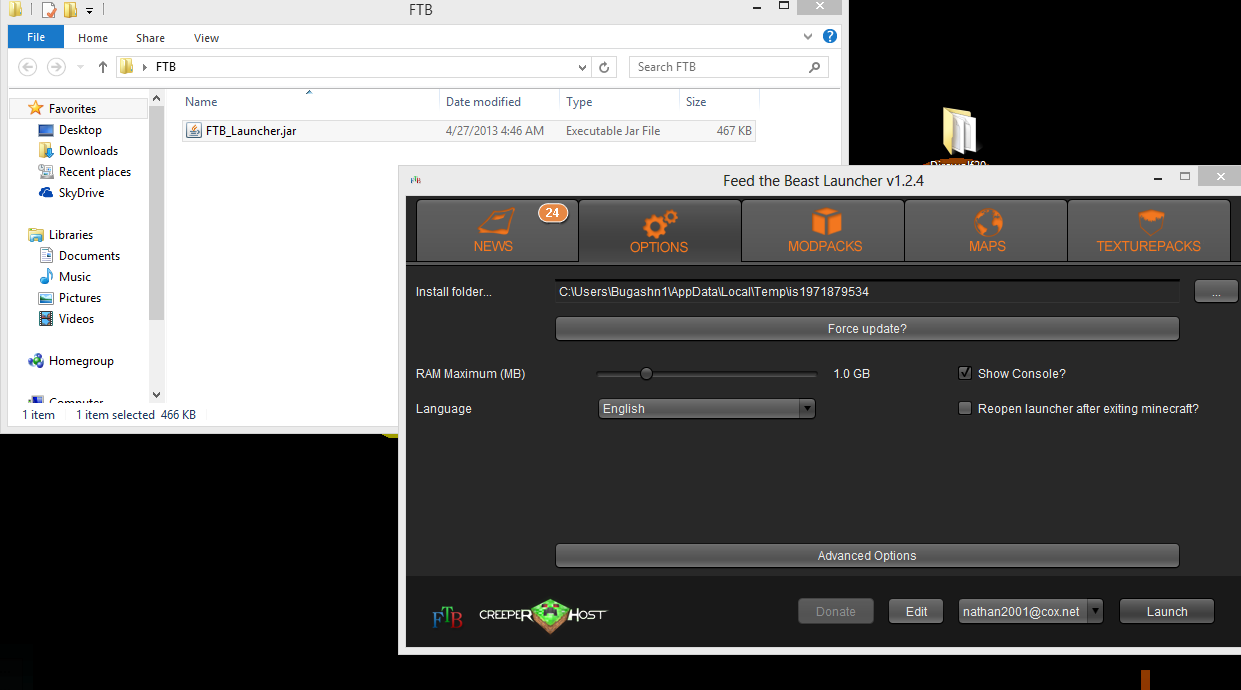
Task: Open the Texturepacks tab
Action: tap(1148, 230)
